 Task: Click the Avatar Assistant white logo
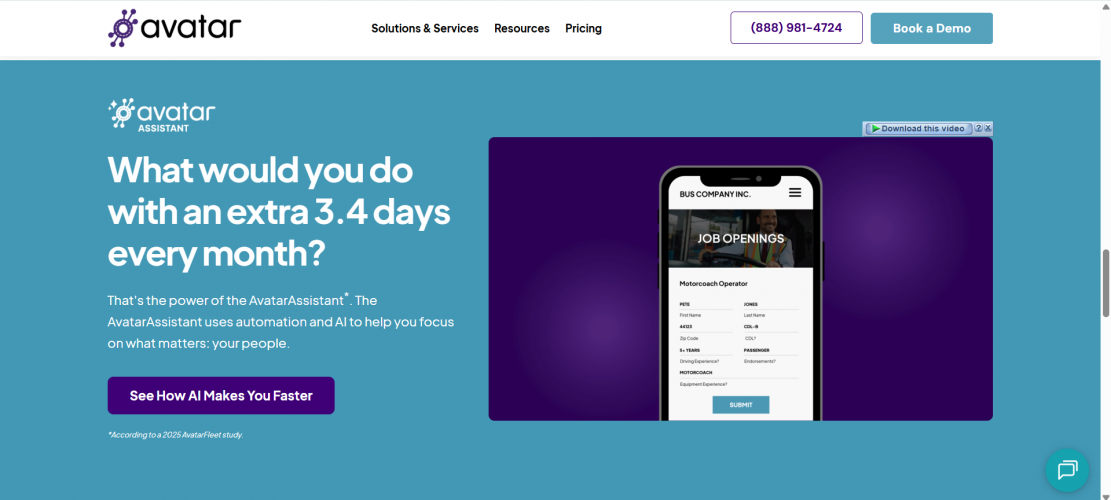pyautogui.click(x=162, y=115)
